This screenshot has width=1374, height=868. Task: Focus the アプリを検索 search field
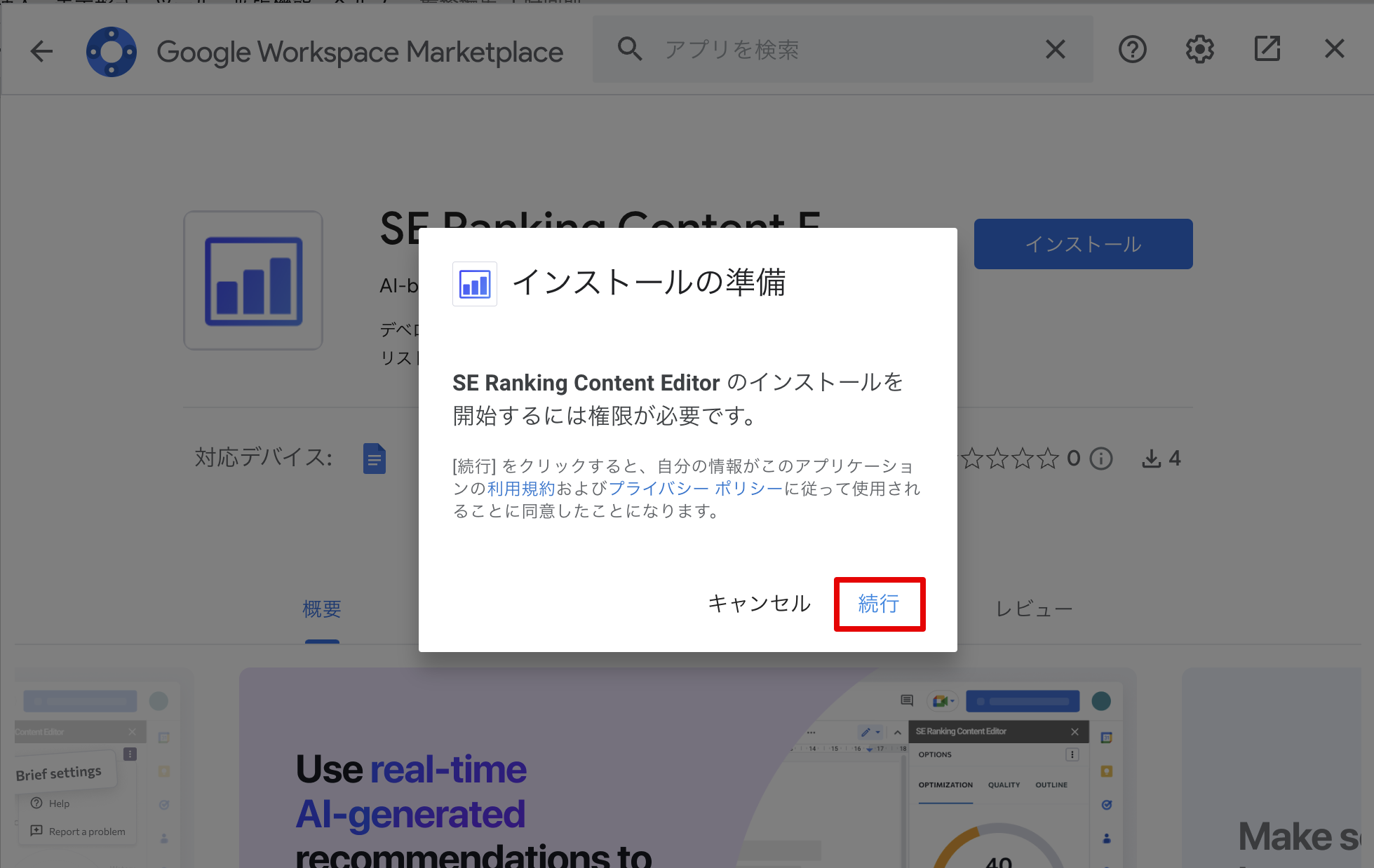(842, 49)
